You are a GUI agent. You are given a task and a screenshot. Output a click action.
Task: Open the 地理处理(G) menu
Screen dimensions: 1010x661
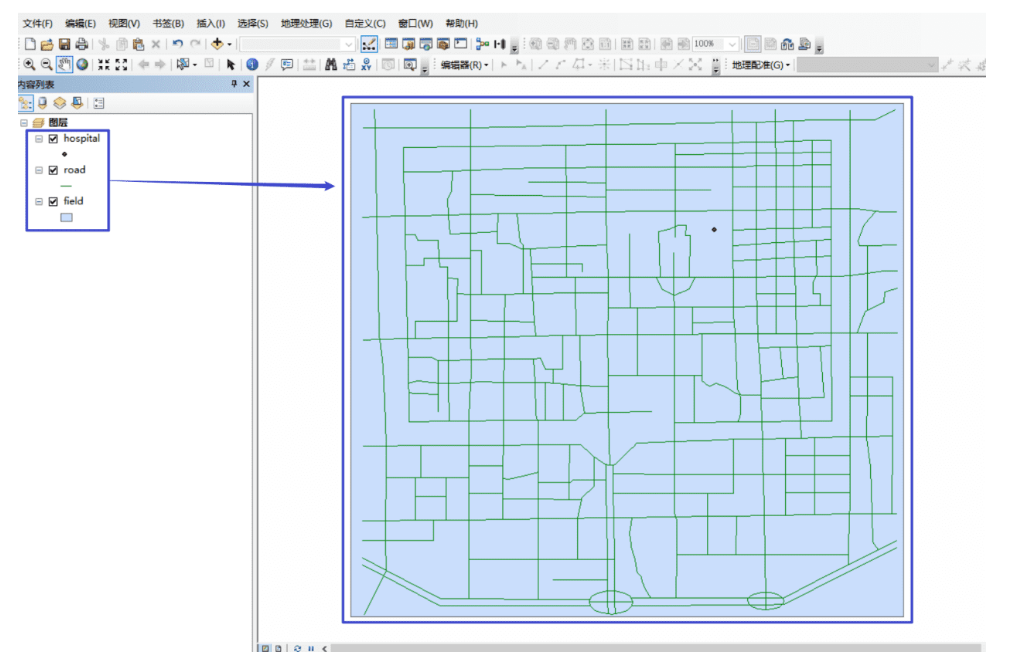(306, 23)
